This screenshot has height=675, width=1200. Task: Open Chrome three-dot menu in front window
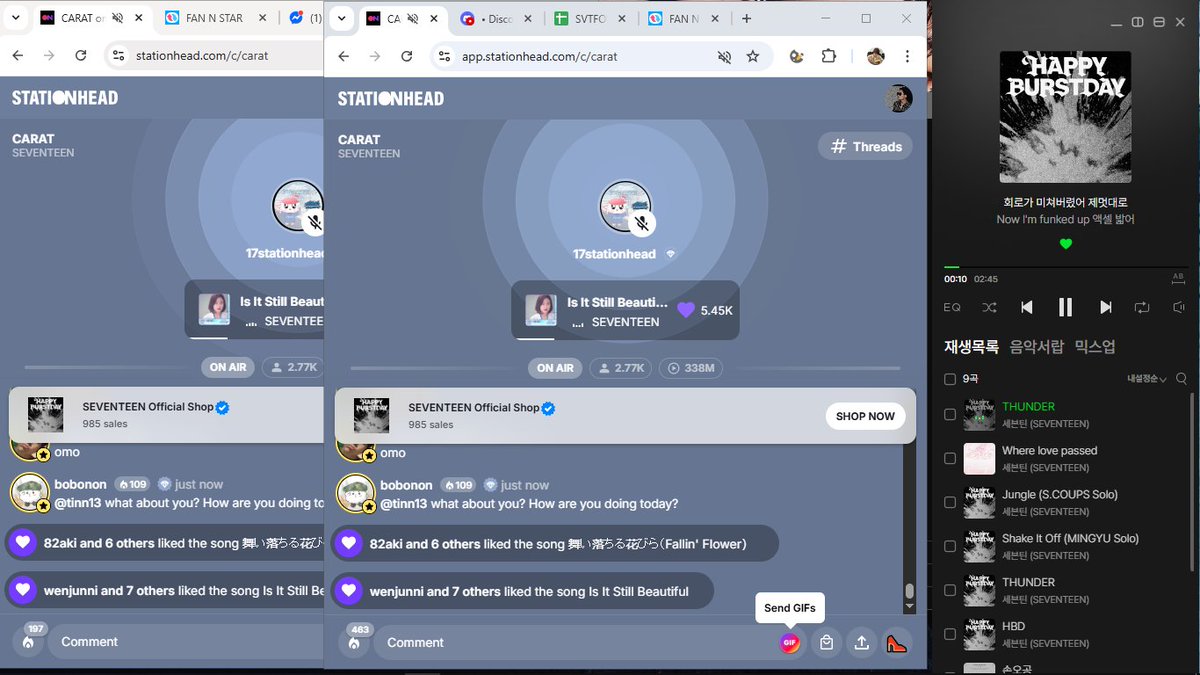[x=907, y=57]
